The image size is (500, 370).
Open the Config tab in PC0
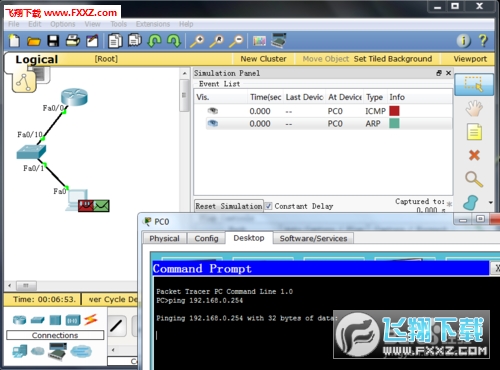pyautogui.click(x=206, y=238)
